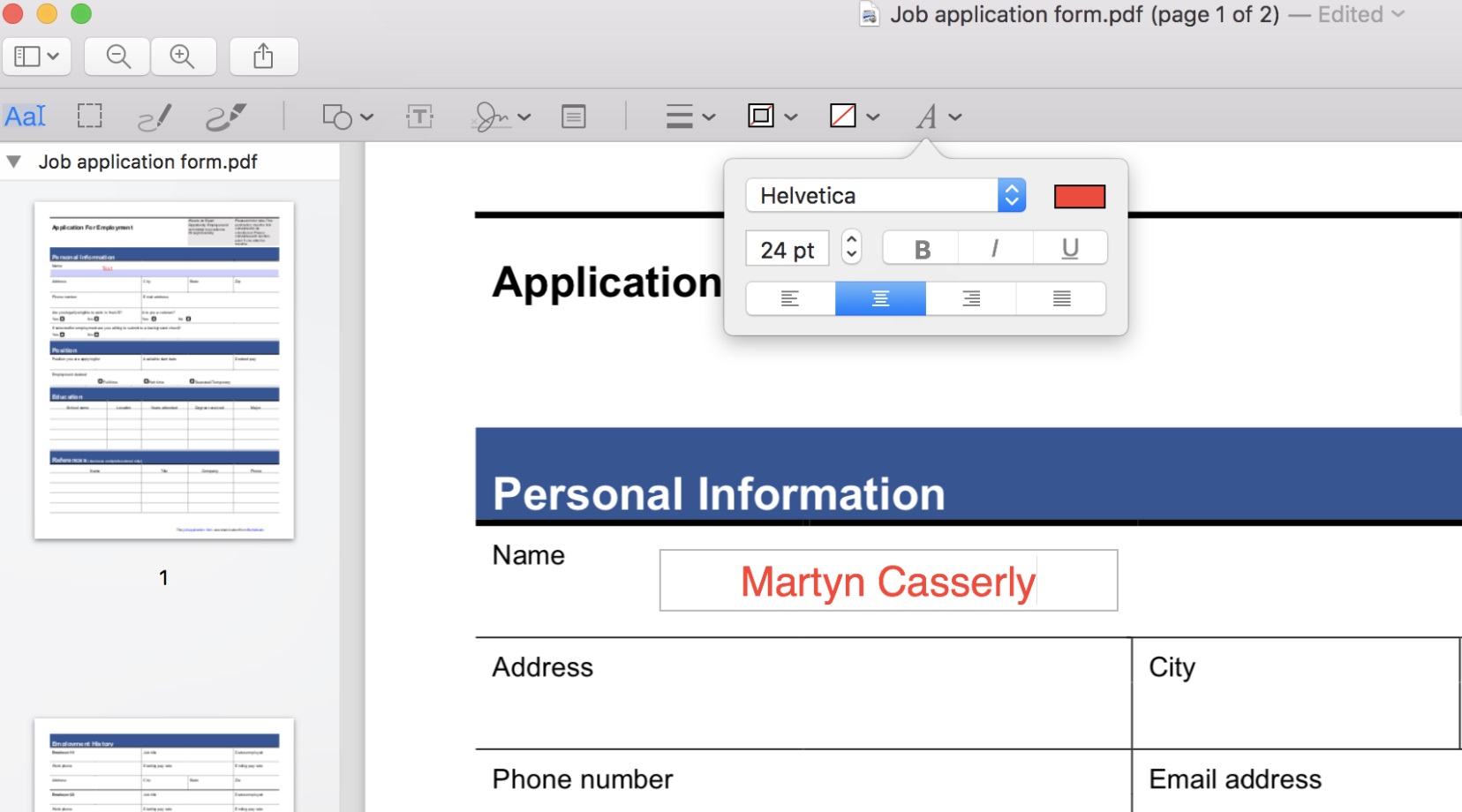Image resolution: width=1462 pixels, height=812 pixels.
Task: Zoom out of the document
Action: tap(117, 56)
